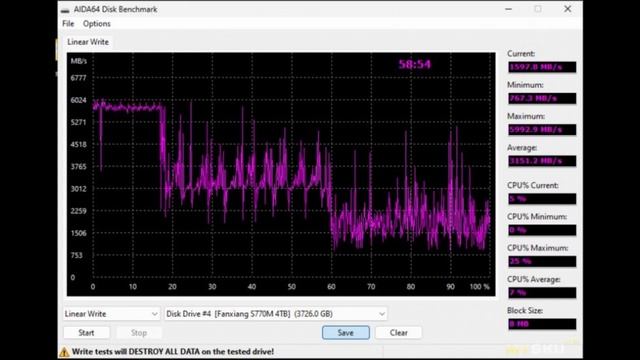Screen dimensions: 640x360
Task: Click the Average speed value field
Action: tap(542, 161)
